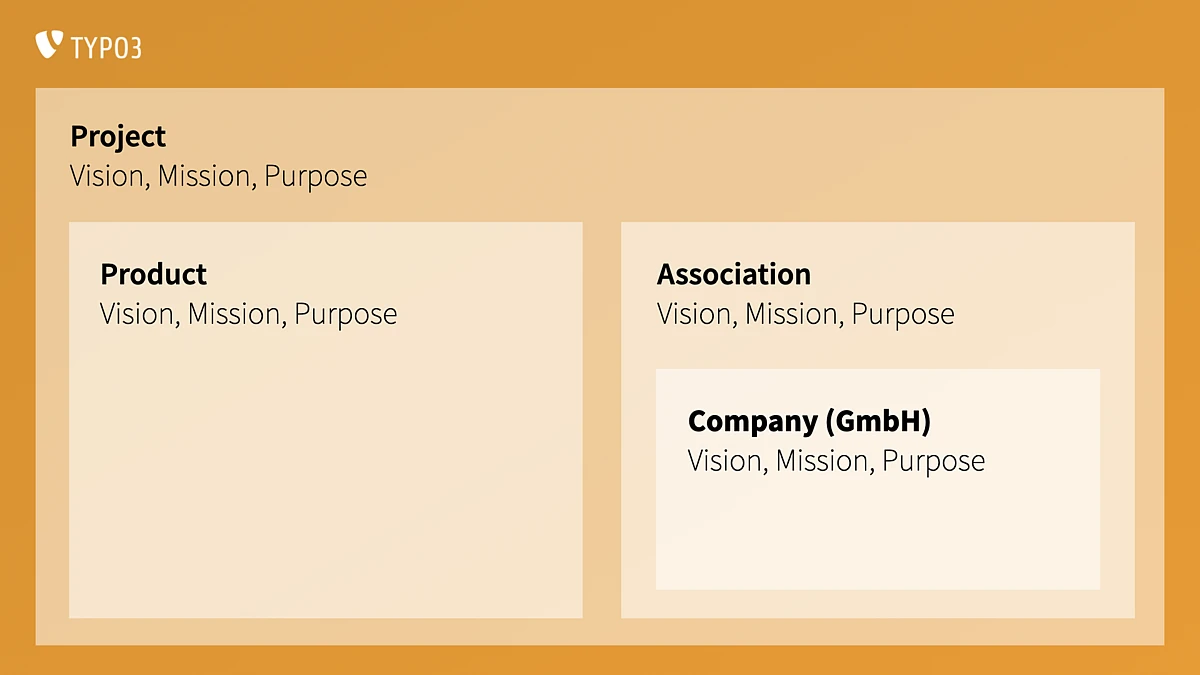
Task: Click the empty area inside the Company (GmbH) box
Action: click(x=877, y=535)
